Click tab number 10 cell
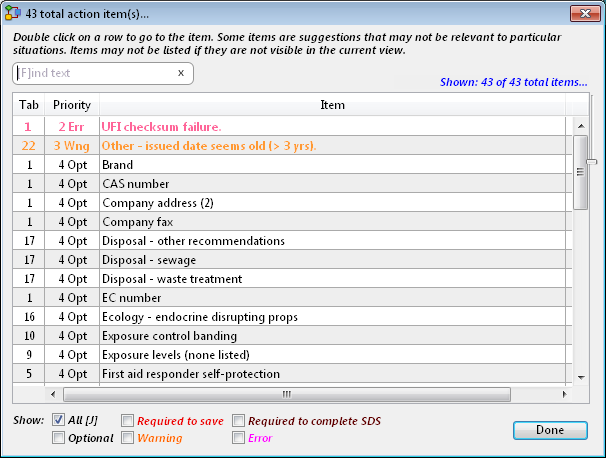This screenshot has height=458, width=606. [29, 335]
